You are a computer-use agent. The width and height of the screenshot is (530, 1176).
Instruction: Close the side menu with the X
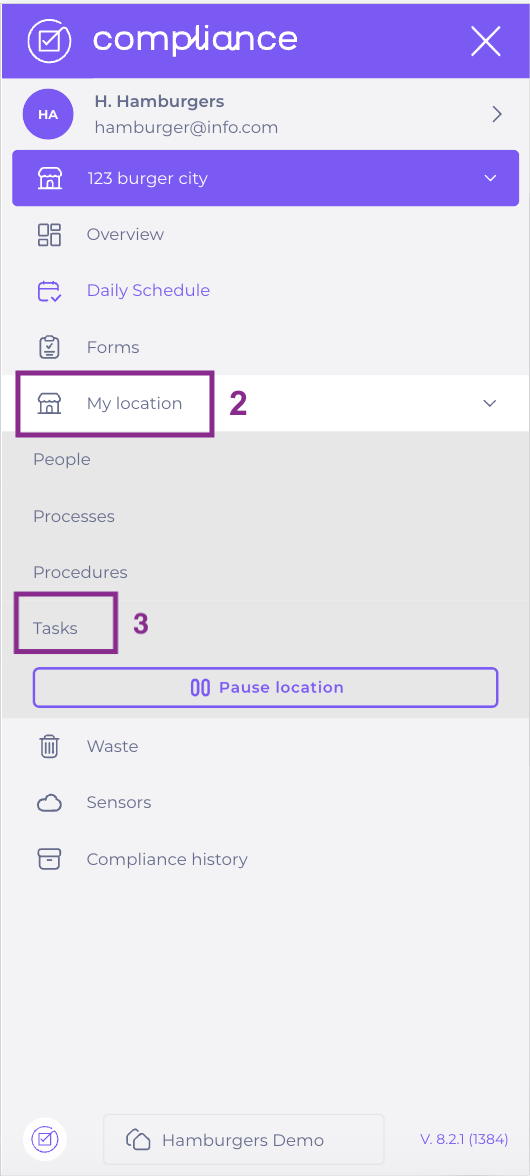click(486, 40)
